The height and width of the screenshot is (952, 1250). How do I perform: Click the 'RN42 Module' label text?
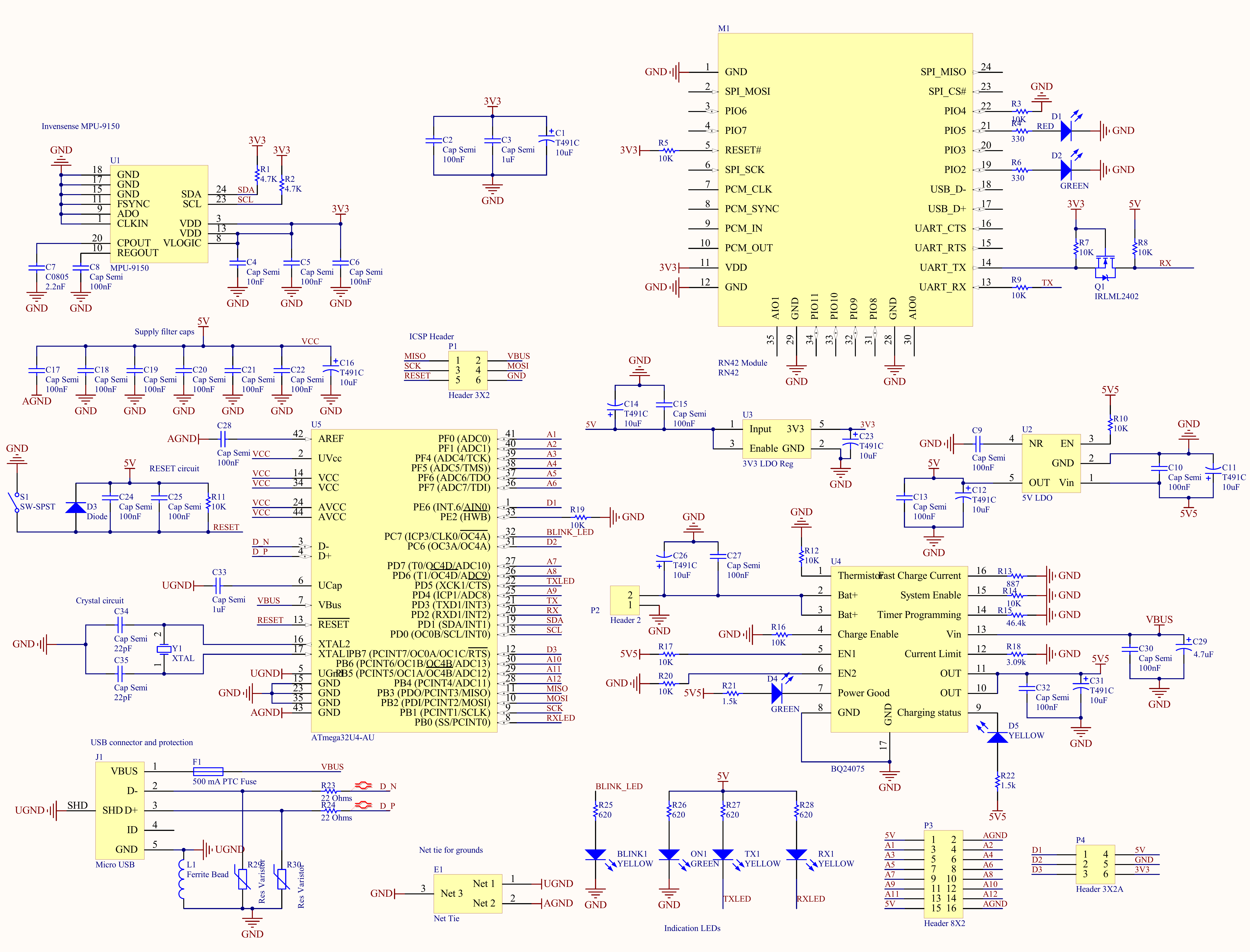[742, 363]
